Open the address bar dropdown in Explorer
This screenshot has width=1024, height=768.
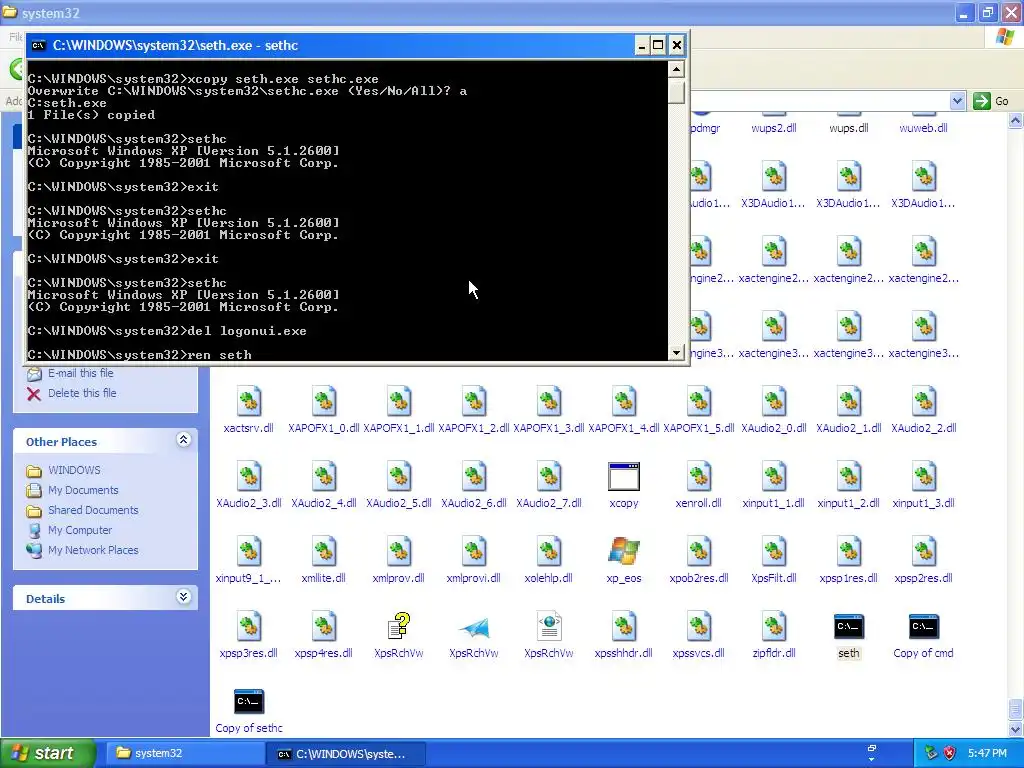[x=957, y=101]
